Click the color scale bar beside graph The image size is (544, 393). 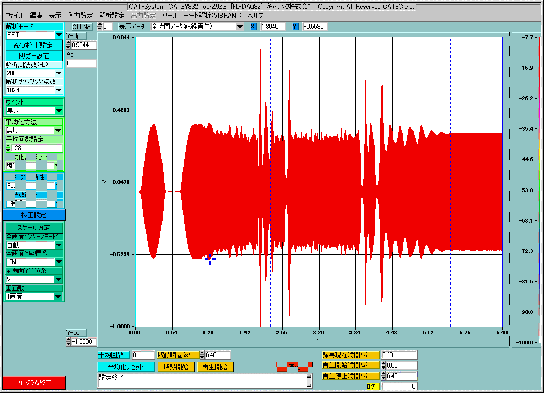[539, 189]
